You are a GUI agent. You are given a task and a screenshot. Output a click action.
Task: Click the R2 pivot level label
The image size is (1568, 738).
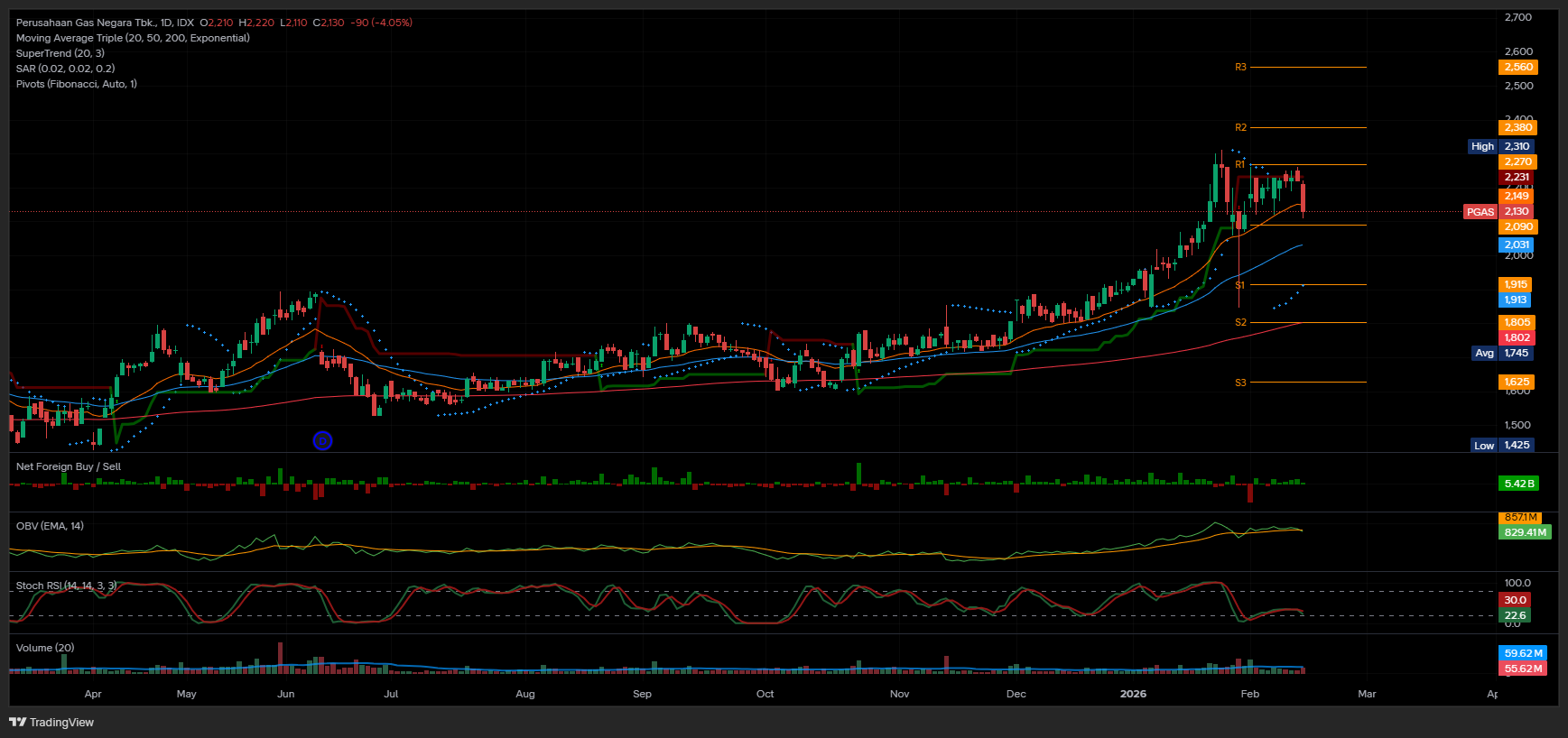pyautogui.click(x=1240, y=127)
